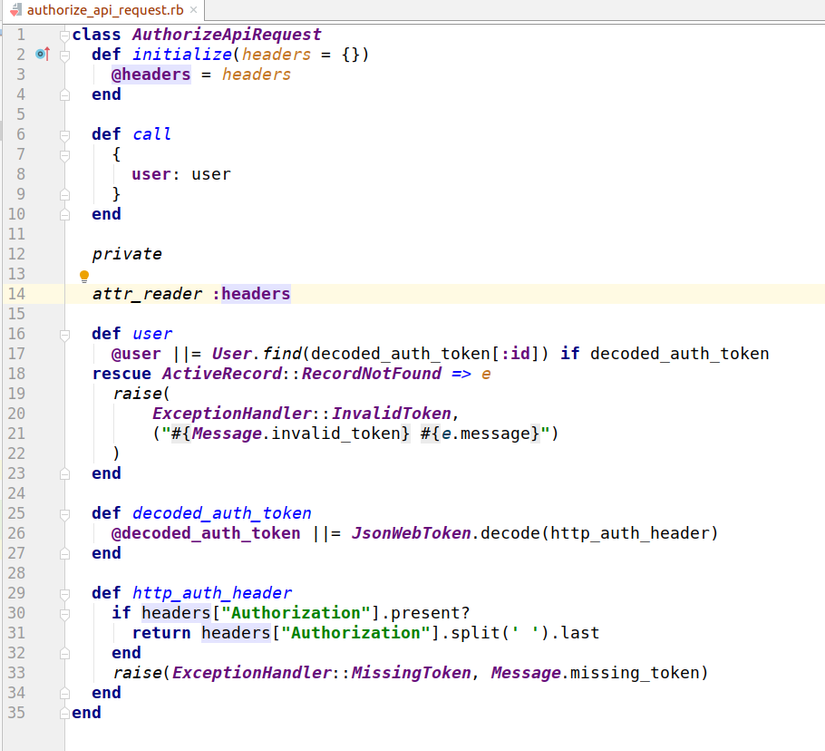The width and height of the screenshot is (825, 751).
Task: Click ExceptionHandler::InvalidToken on line 20
Action: [302, 414]
